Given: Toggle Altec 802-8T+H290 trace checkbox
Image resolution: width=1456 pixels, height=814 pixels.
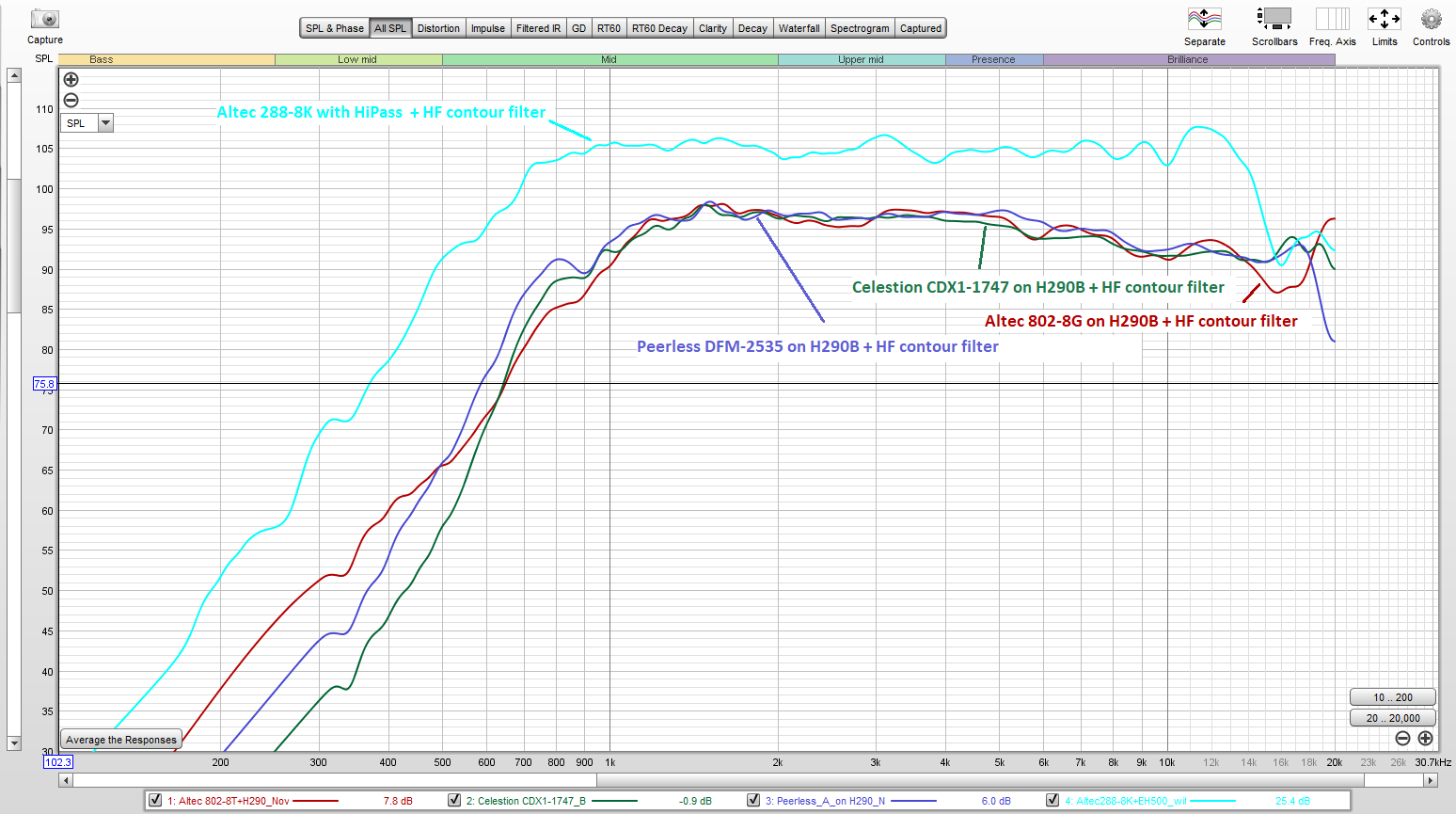Looking at the screenshot, I should 155,800.
